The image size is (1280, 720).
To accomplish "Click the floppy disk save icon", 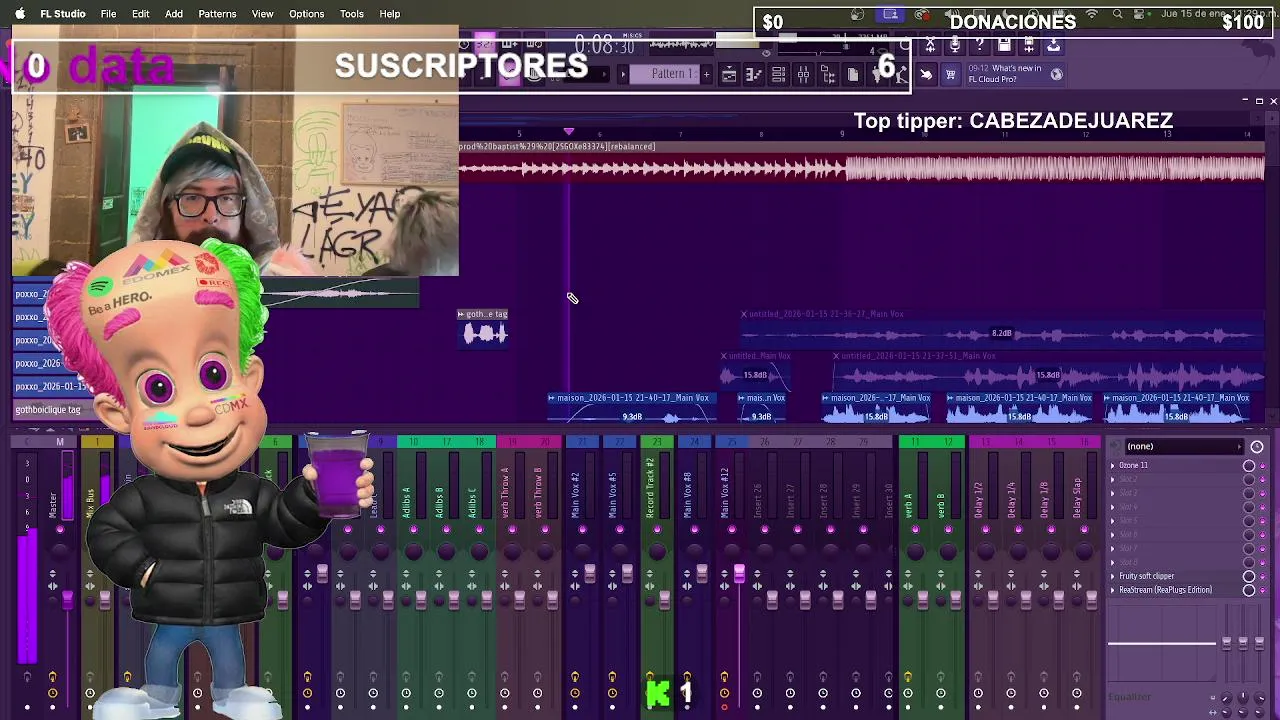I will [x=1003, y=45].
